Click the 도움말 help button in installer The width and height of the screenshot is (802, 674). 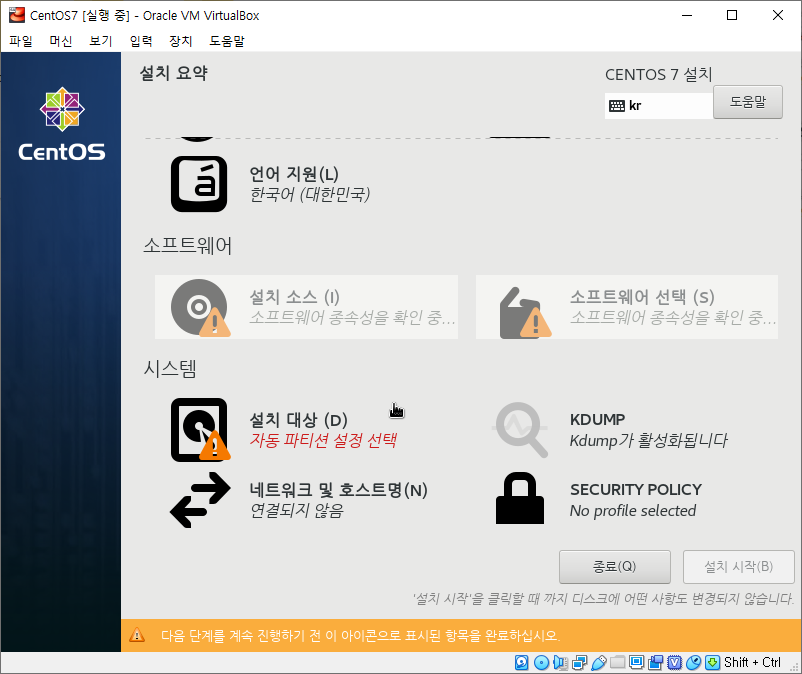click(x=748, y=102)
